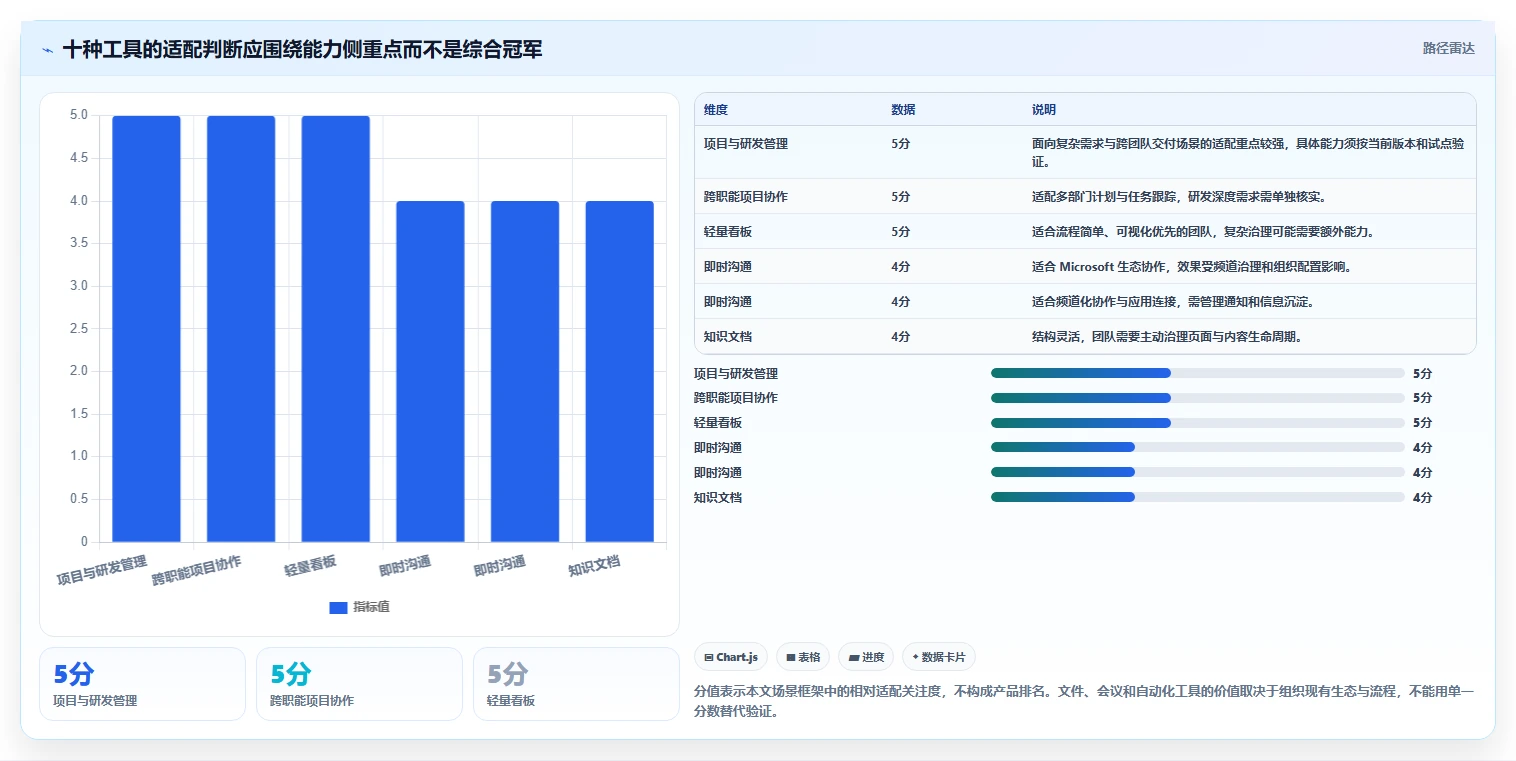Click the progress bar for 轻量看板
1516x761 pixels.
click(1198, 423)
